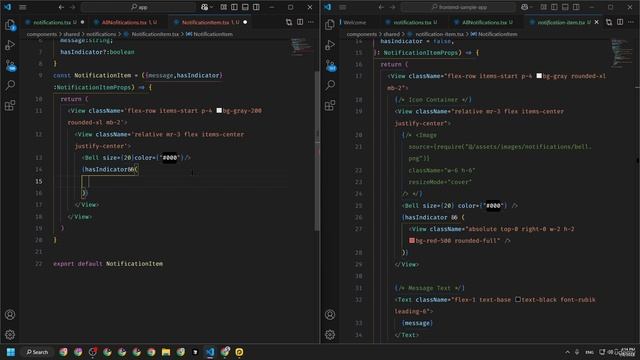Screen dimensions: 640x360
Task: Go back in left window
Action: (61, 7)
